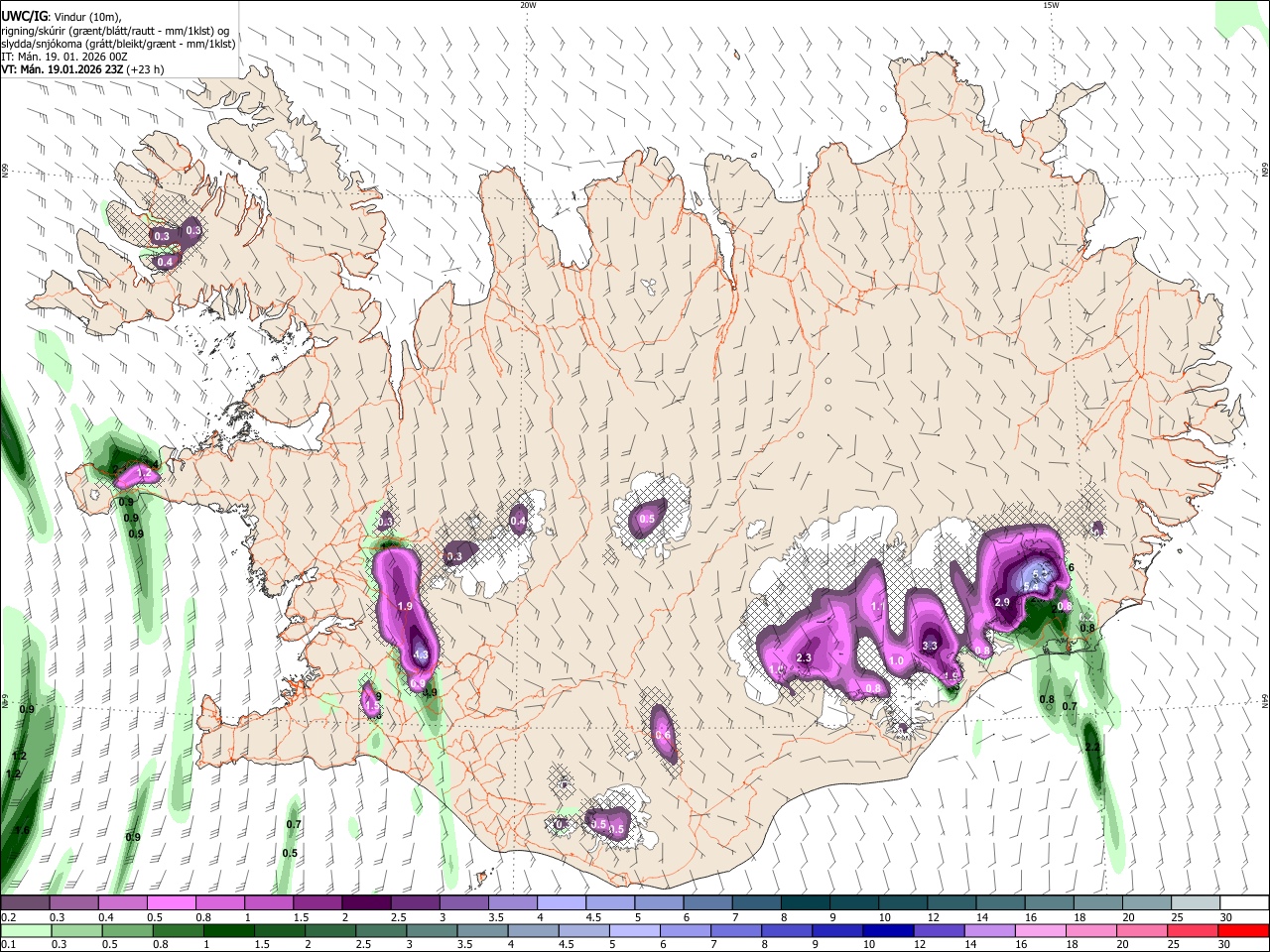Click the darkest purple snow legend swatch between 2 and 2.5

point(365,903)
